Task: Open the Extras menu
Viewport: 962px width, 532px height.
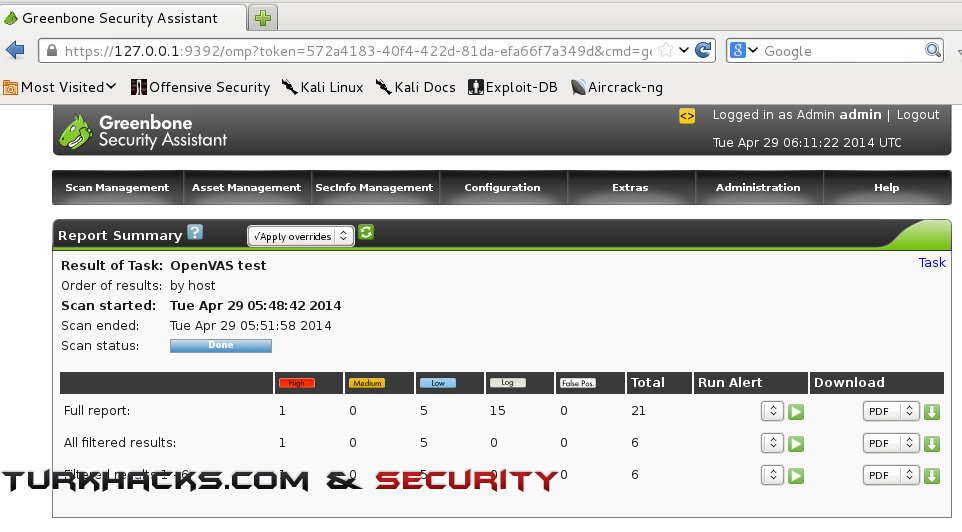Action: (x=630, y=188)
